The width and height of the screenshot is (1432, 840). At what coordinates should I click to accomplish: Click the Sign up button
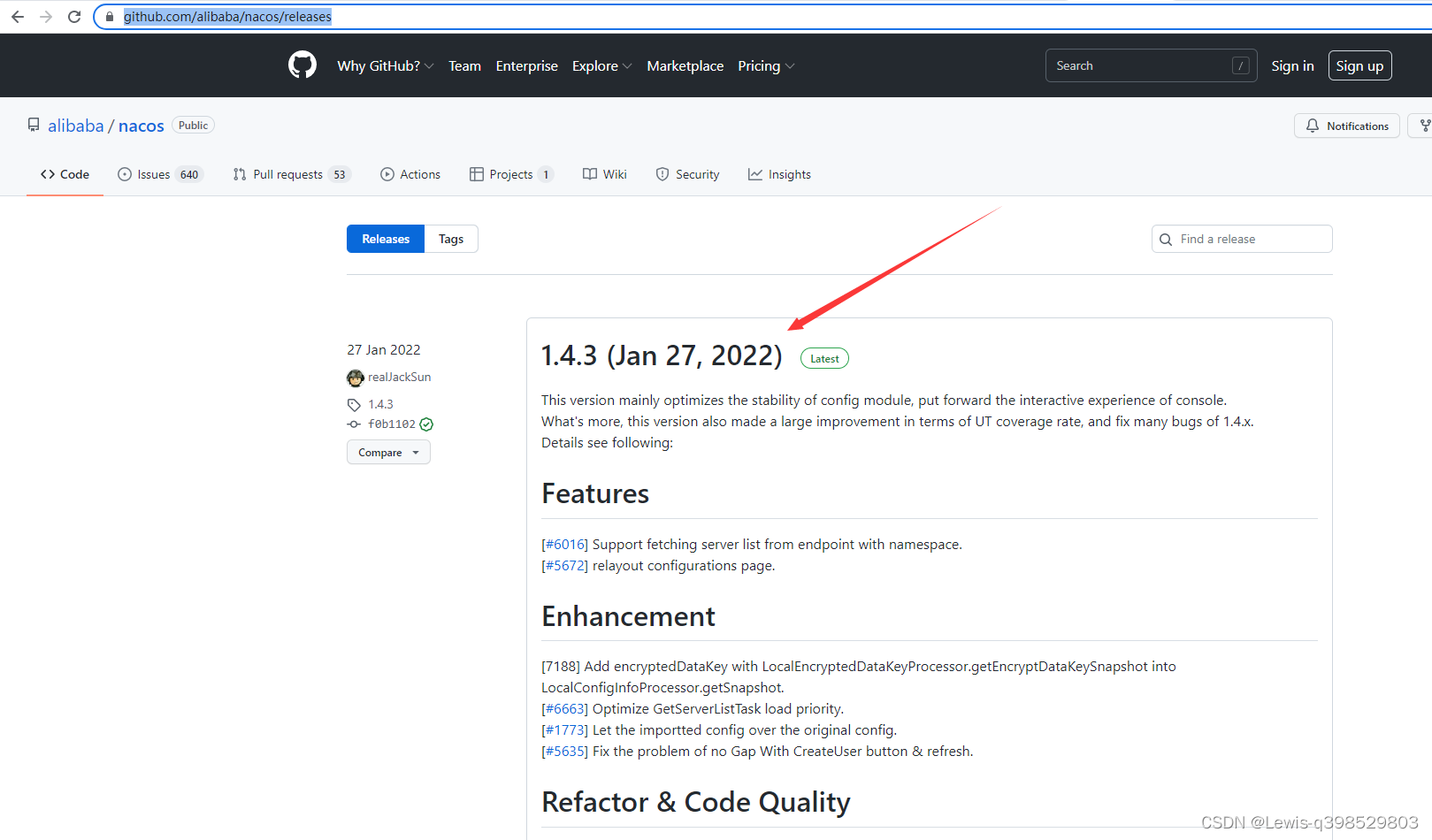pos(1359,65)
